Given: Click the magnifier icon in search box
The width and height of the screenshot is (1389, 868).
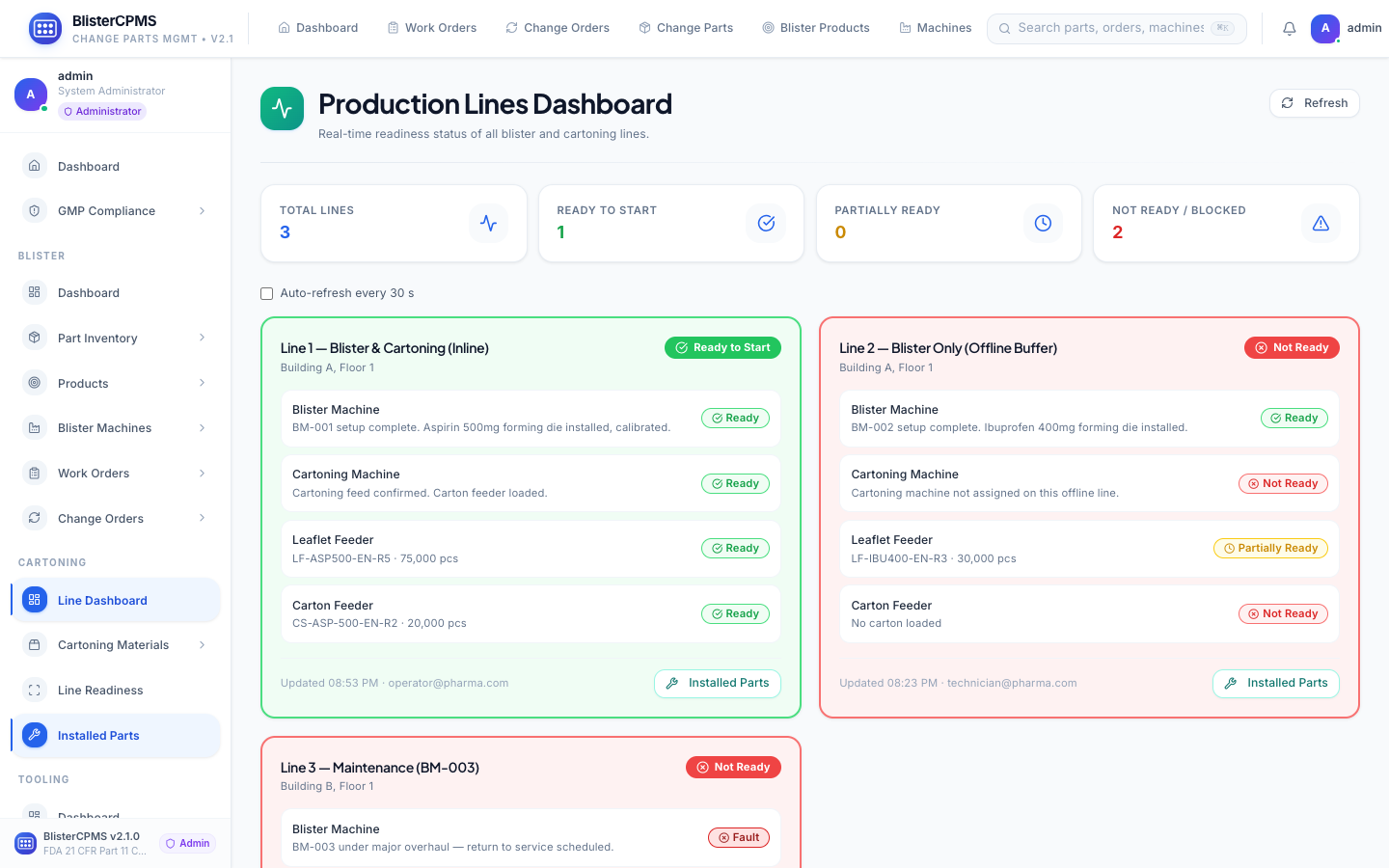Looking at the screenshot, I should pos(1004,28).
